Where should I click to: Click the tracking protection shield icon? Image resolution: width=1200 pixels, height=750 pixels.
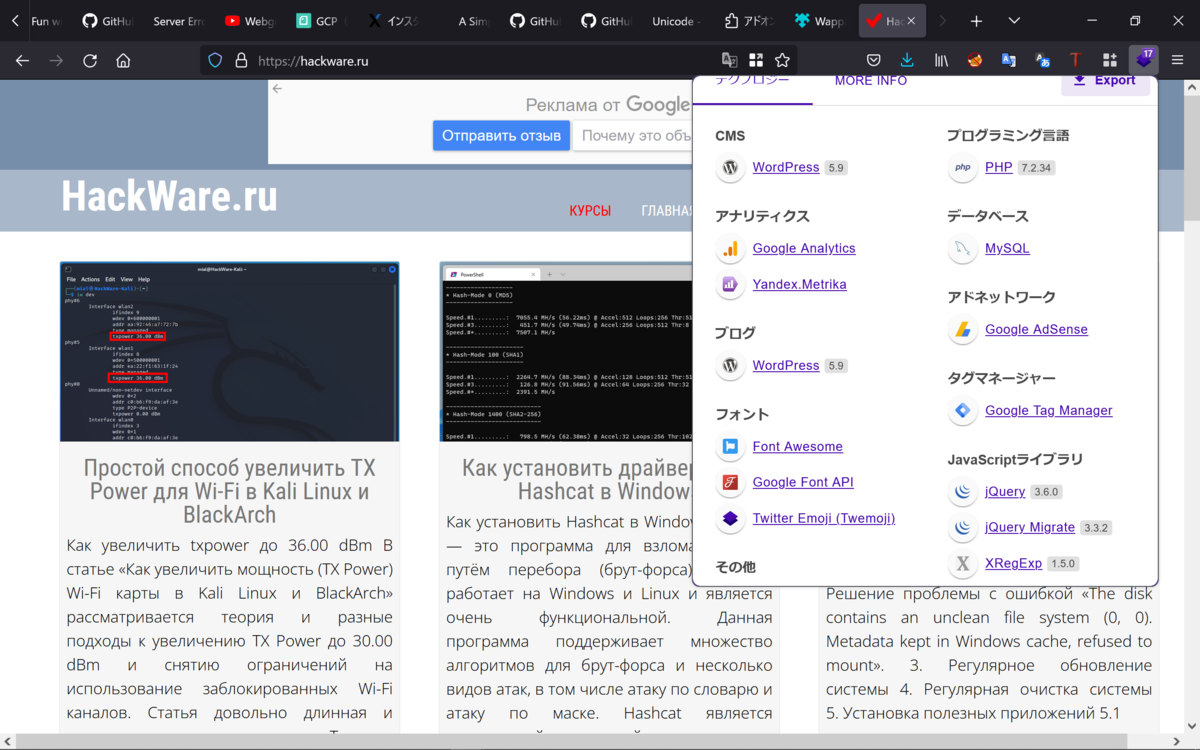215,60
